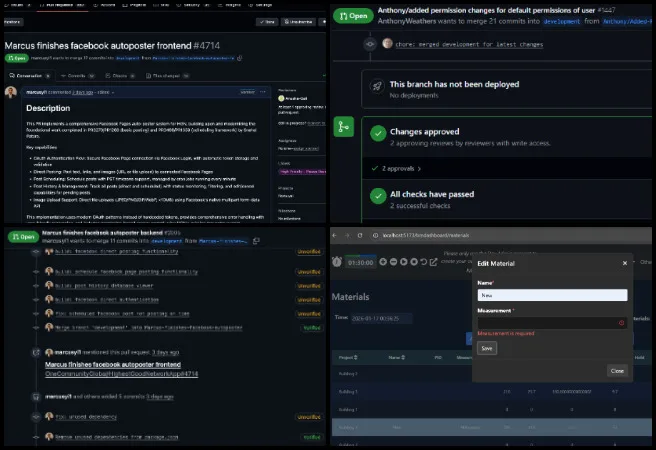Open the 'development' base branch link on PR #1447

(x=561, y=21)
